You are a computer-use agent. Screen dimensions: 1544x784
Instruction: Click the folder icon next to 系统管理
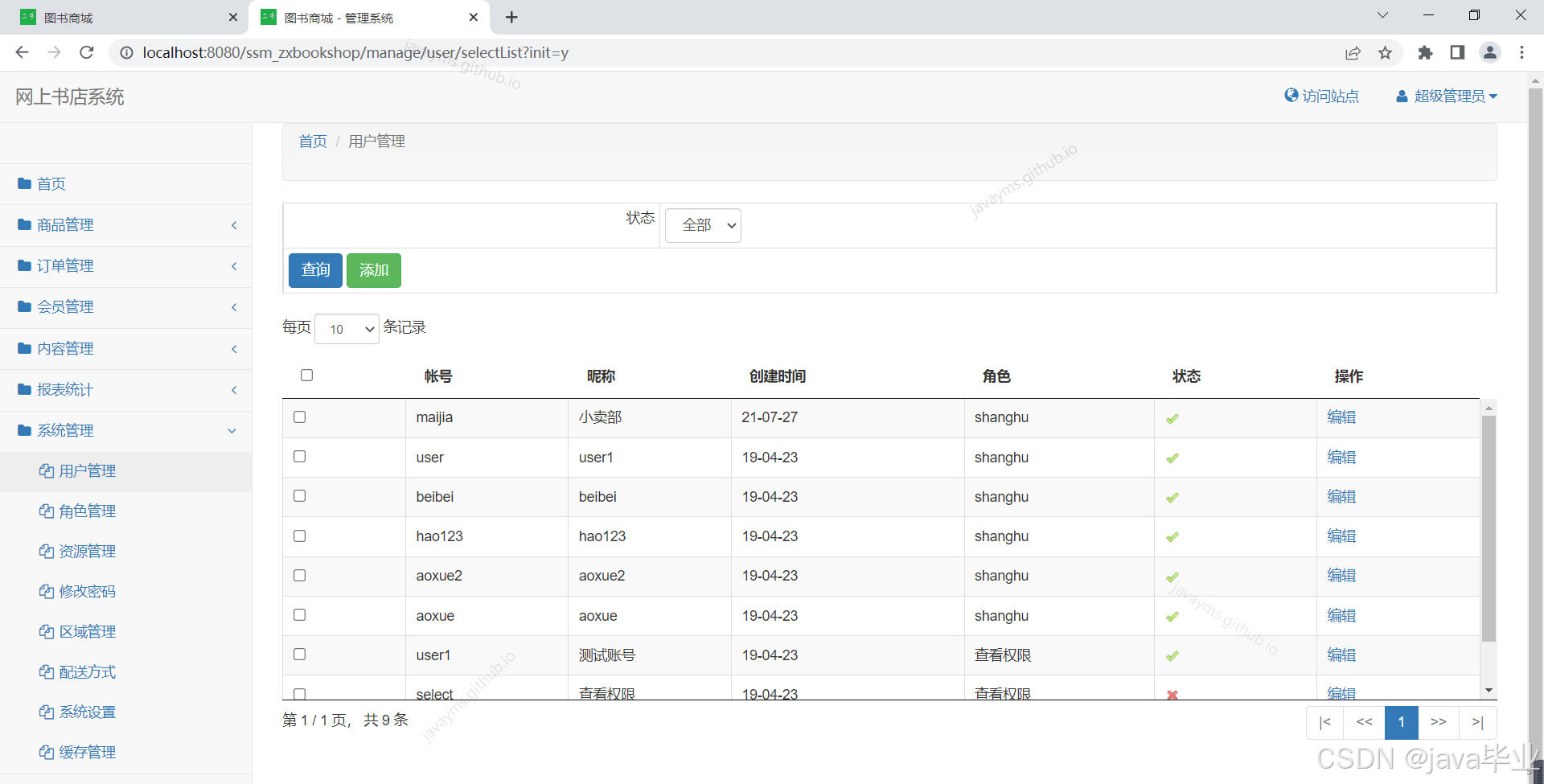24,430
